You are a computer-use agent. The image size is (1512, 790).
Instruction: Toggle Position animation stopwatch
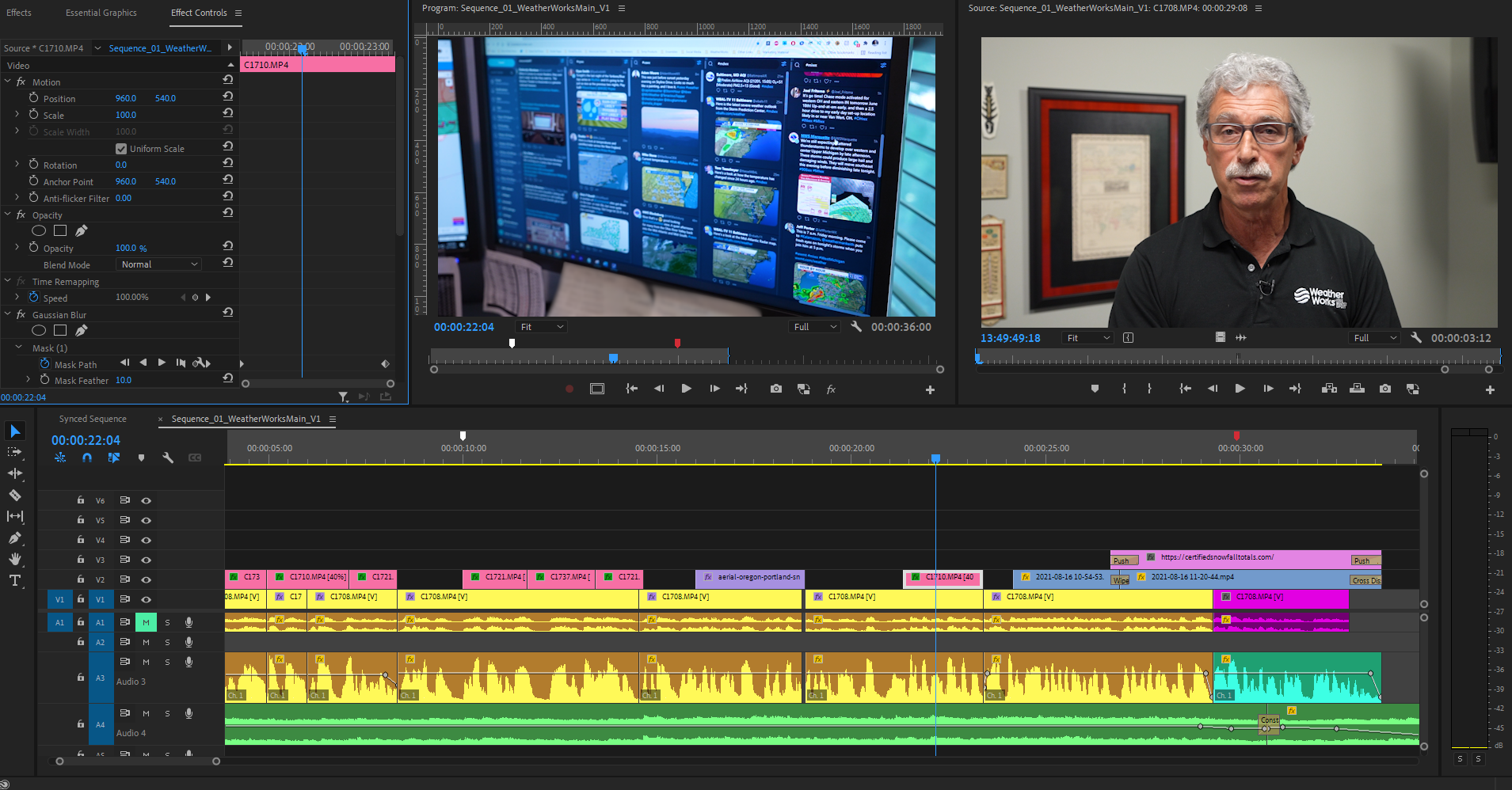[33, 97]
